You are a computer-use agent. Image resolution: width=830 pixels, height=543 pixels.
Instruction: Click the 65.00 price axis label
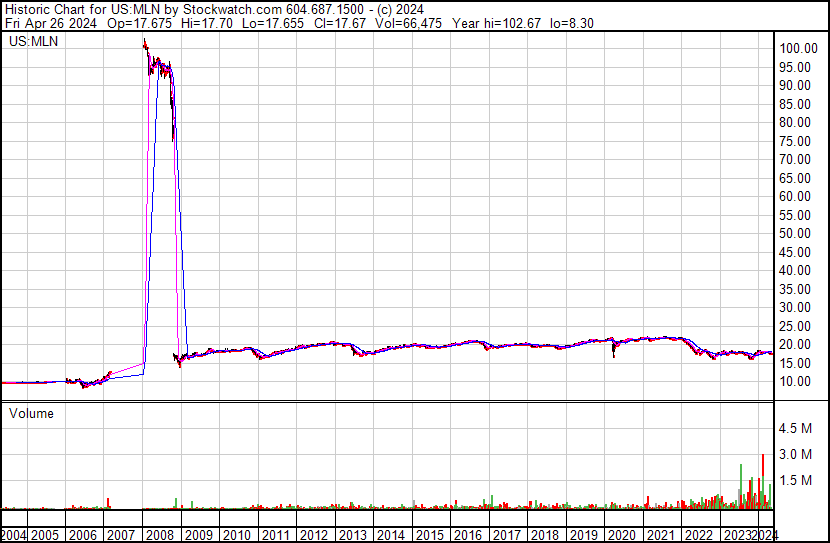795,178
